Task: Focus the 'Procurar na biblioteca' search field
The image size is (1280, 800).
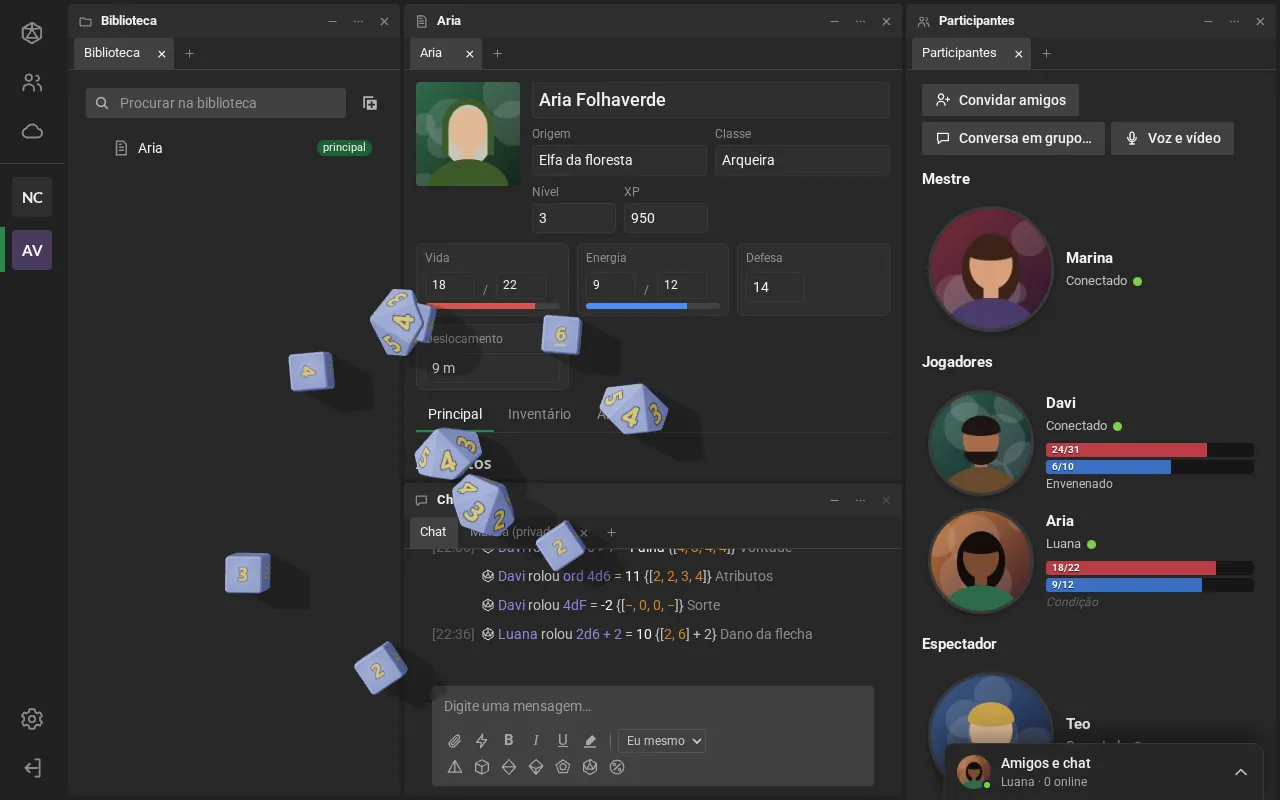Action: (216, 103)
